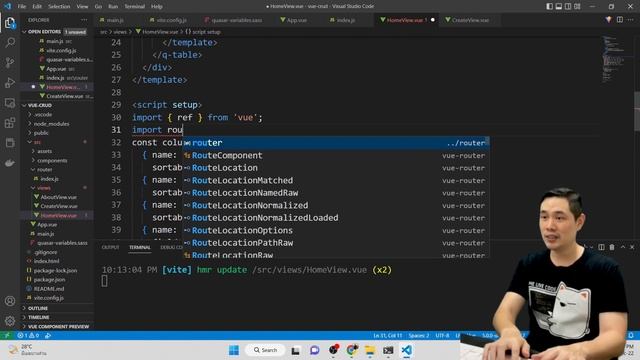The image size is (640, 360).
Task: Open customize layout icon
Action: (x=577, y=6)
